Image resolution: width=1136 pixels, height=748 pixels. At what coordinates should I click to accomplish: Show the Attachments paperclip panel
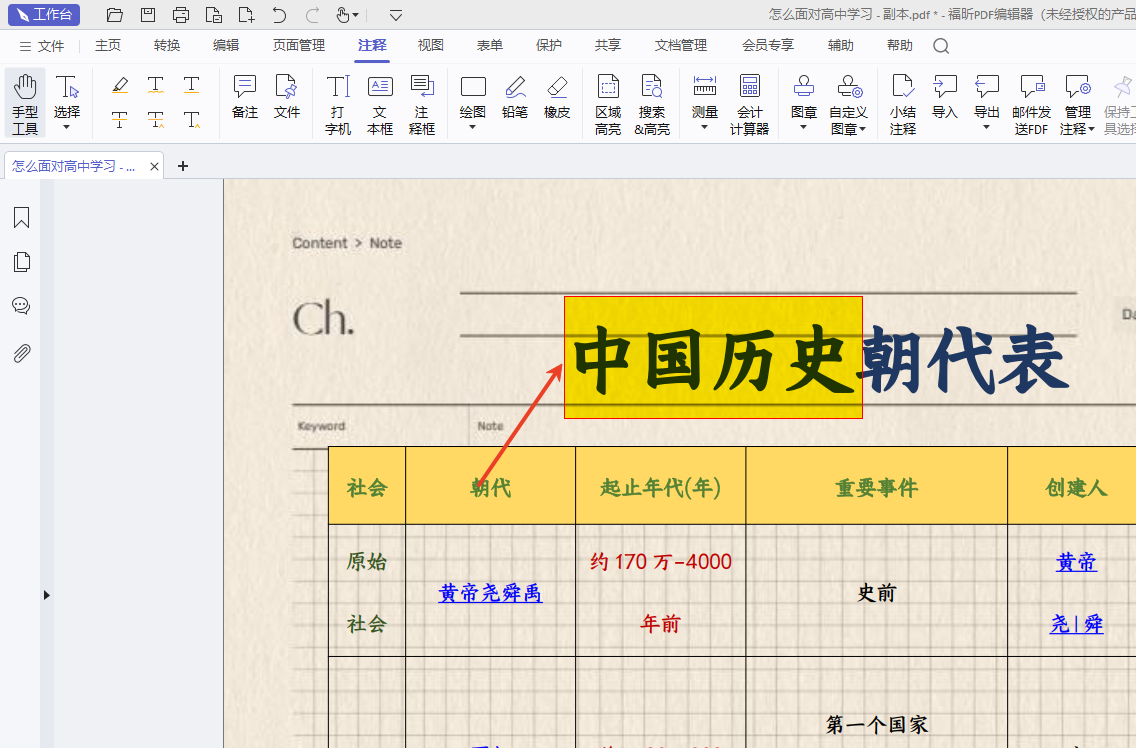tap(21, 353)
